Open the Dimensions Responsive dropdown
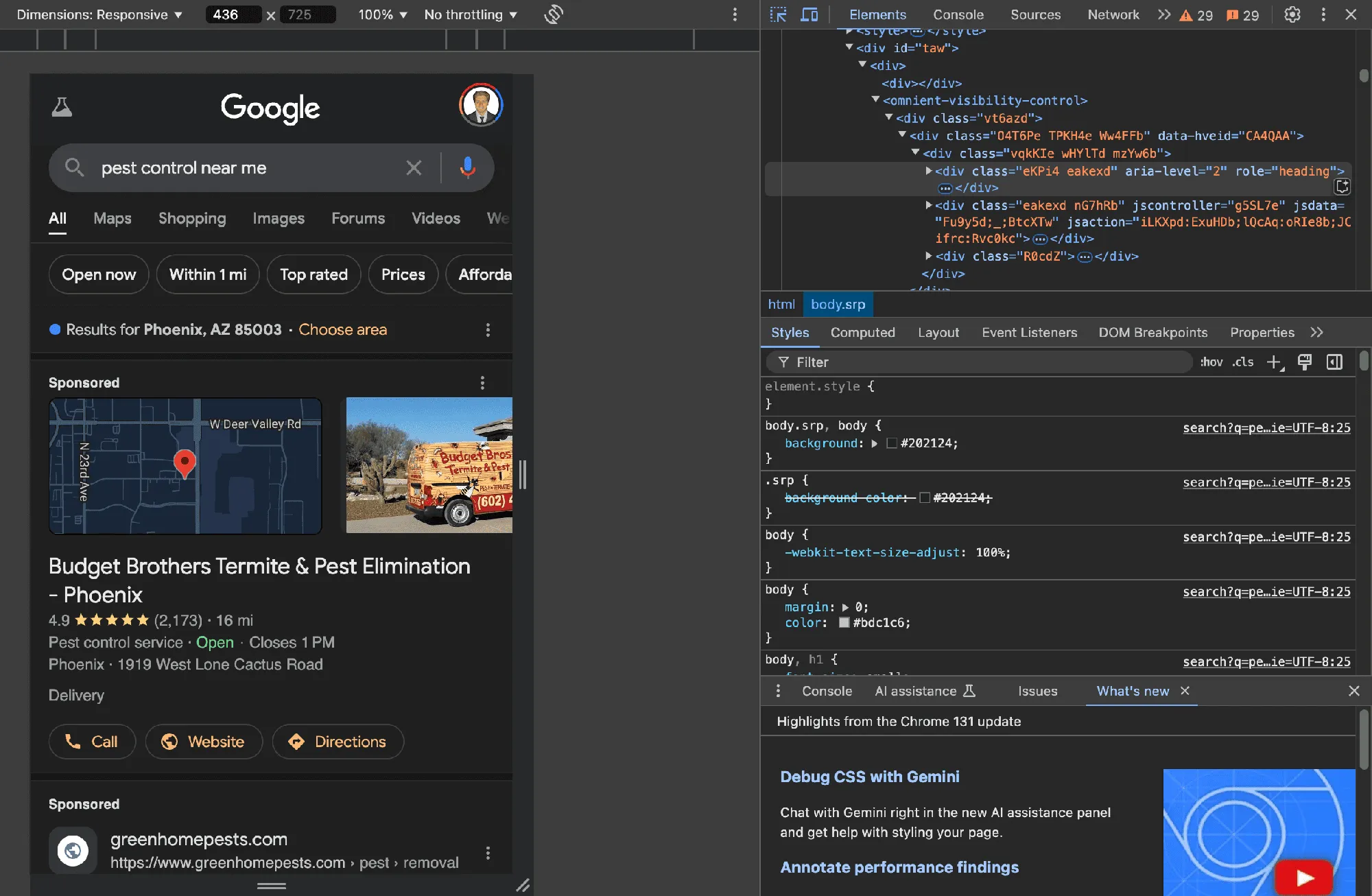 coord(99,14)
